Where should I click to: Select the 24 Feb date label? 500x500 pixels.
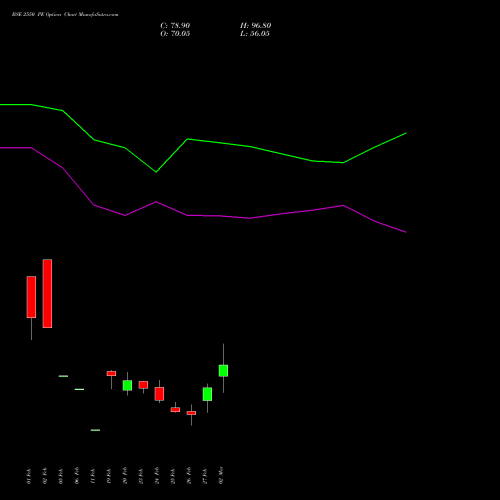[157, 476]
